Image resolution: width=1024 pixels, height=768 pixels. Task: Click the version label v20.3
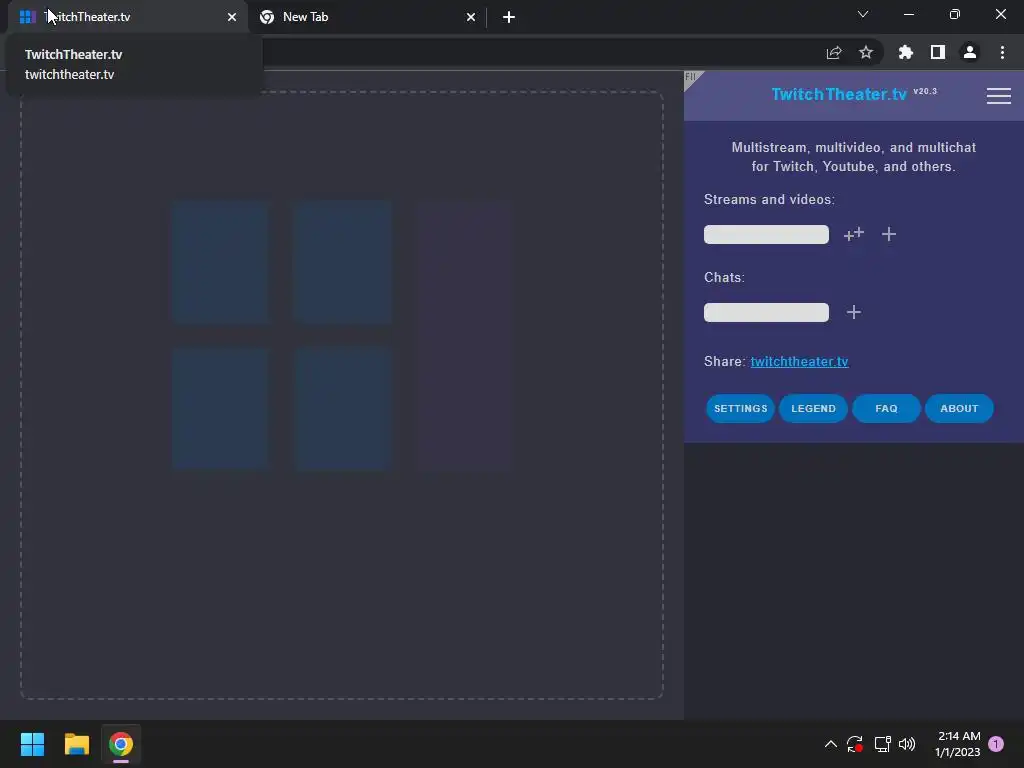tap(925, 91)
